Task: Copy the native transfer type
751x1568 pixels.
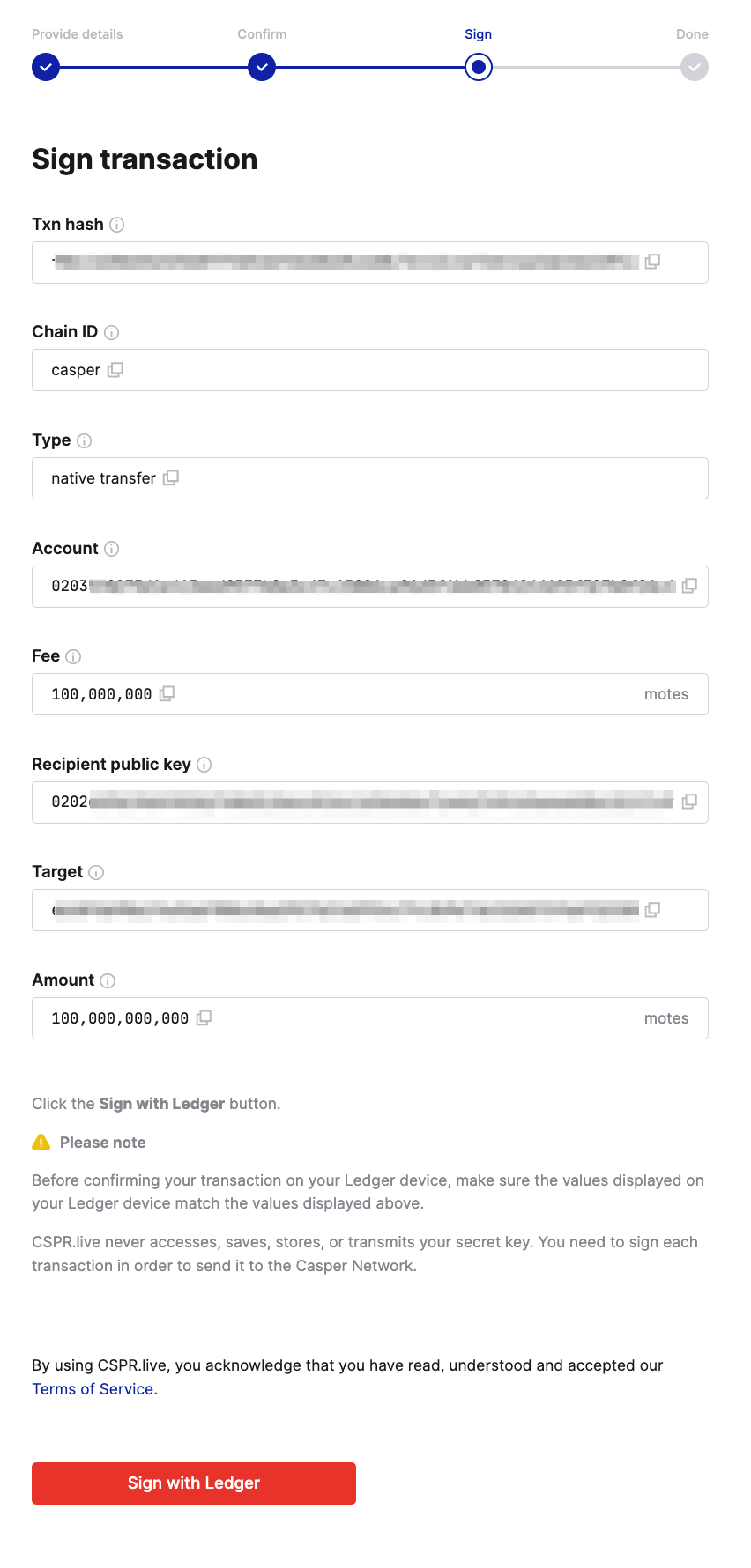Action: [x=171, y=477]
